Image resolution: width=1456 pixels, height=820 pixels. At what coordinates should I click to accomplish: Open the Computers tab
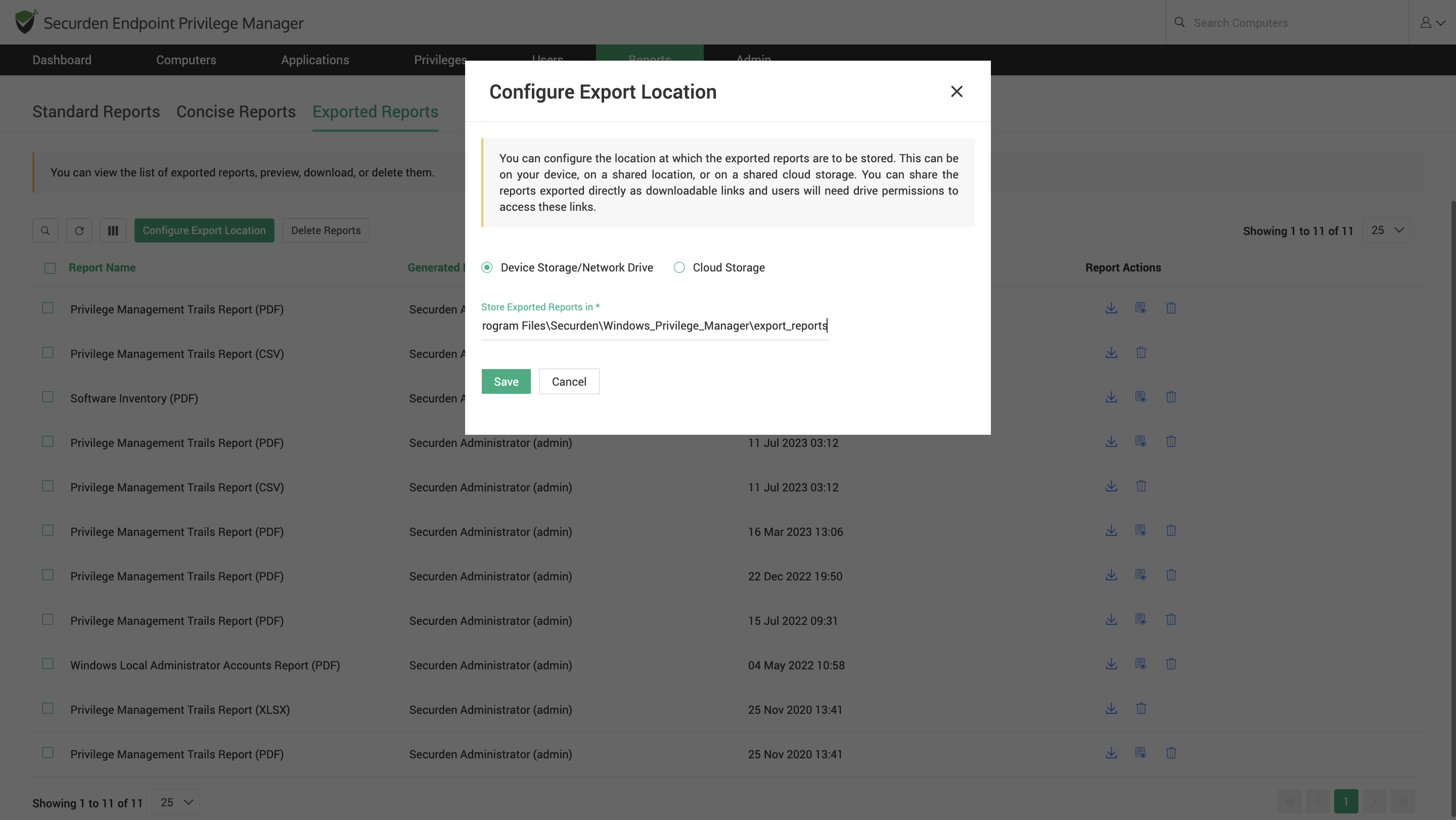186,60
